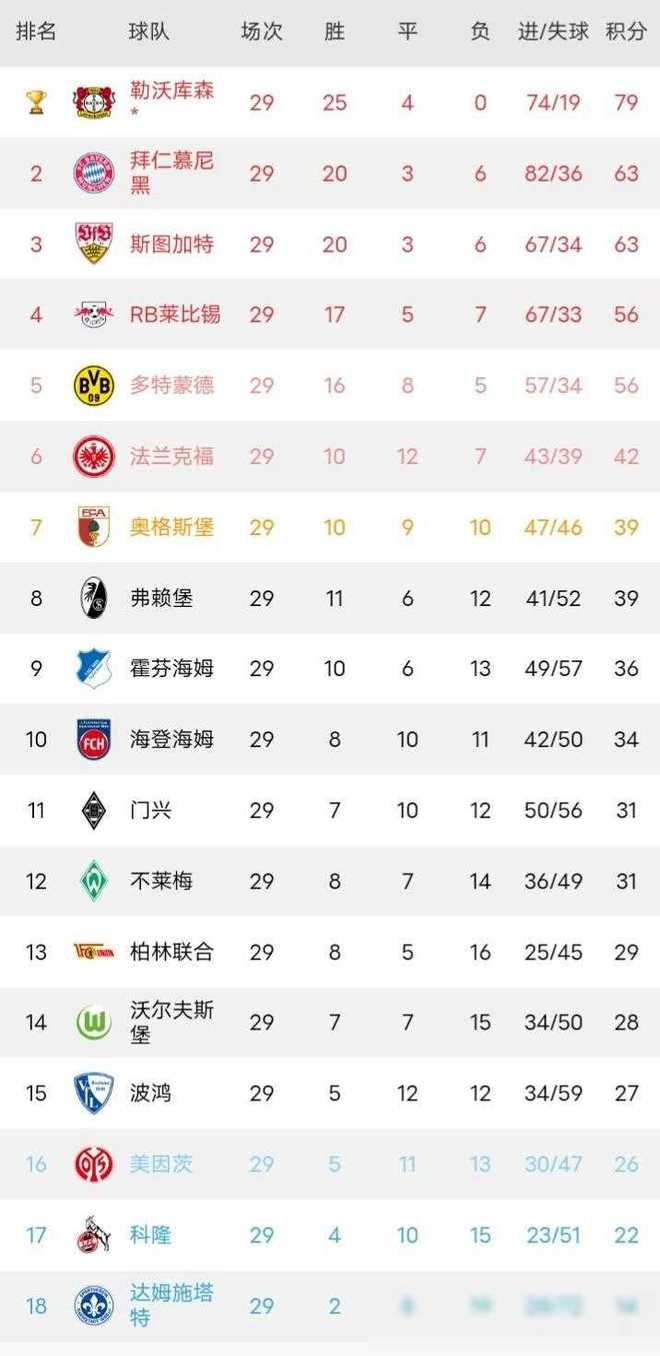Open the Bayern Munich club crest
The width and height of the screenshot is (660, 1356).
[95, 173]
